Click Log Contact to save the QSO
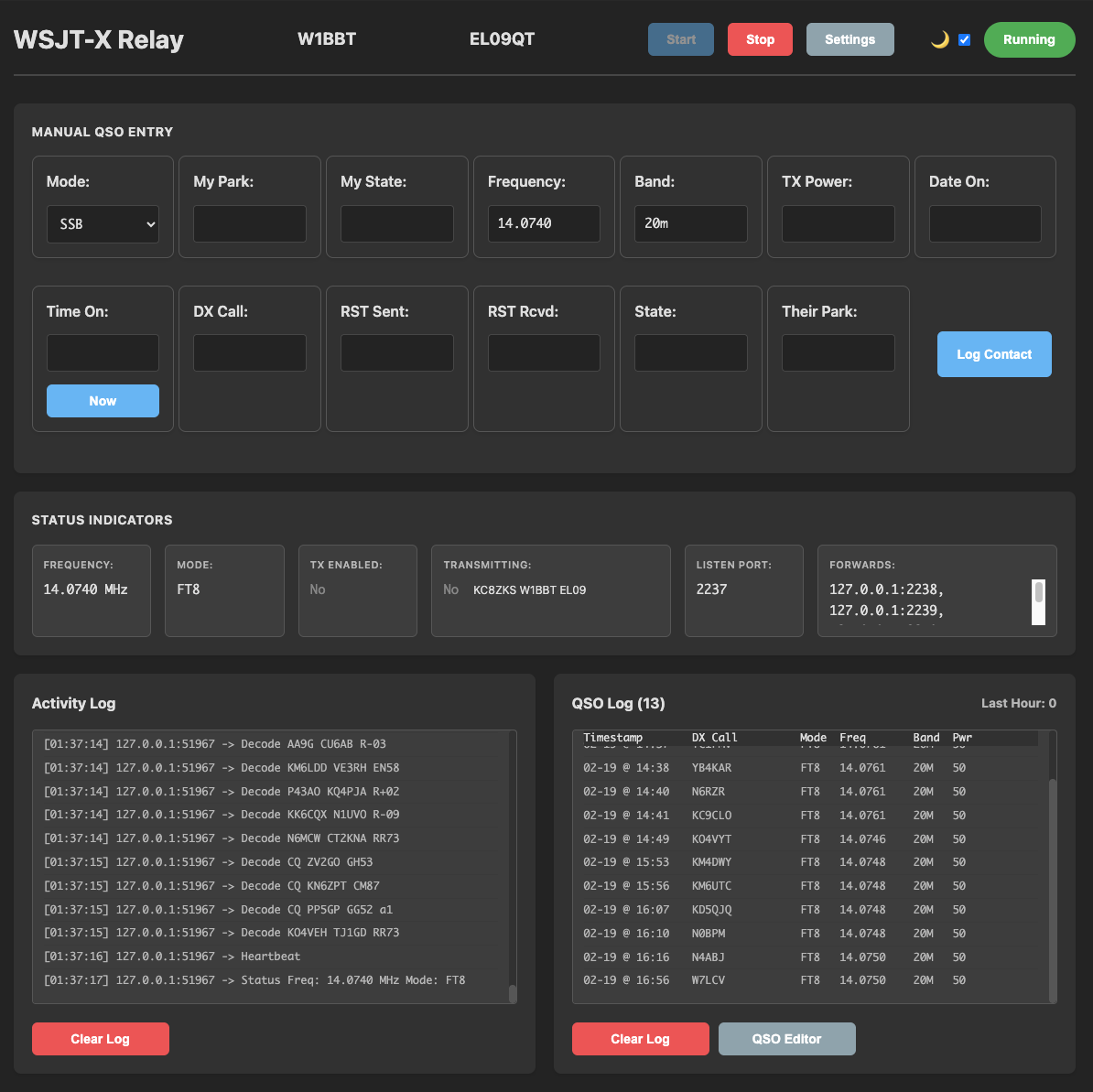Screen dimensions: 1093x1092 coord(994,354)
